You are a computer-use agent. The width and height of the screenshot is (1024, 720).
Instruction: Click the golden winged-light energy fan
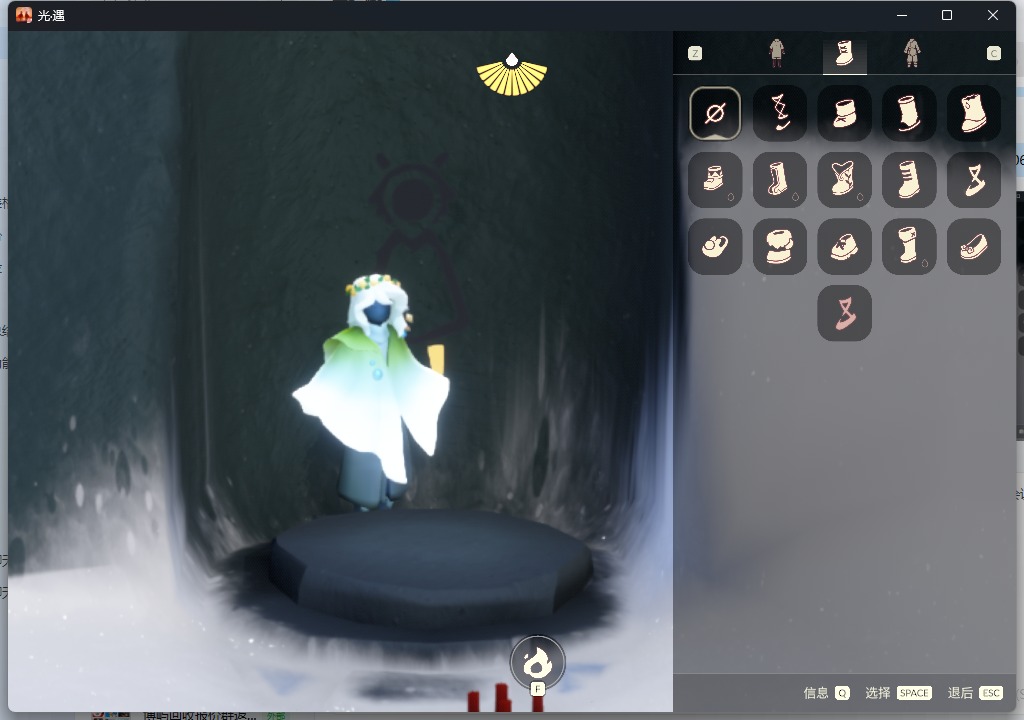point(512,74)
